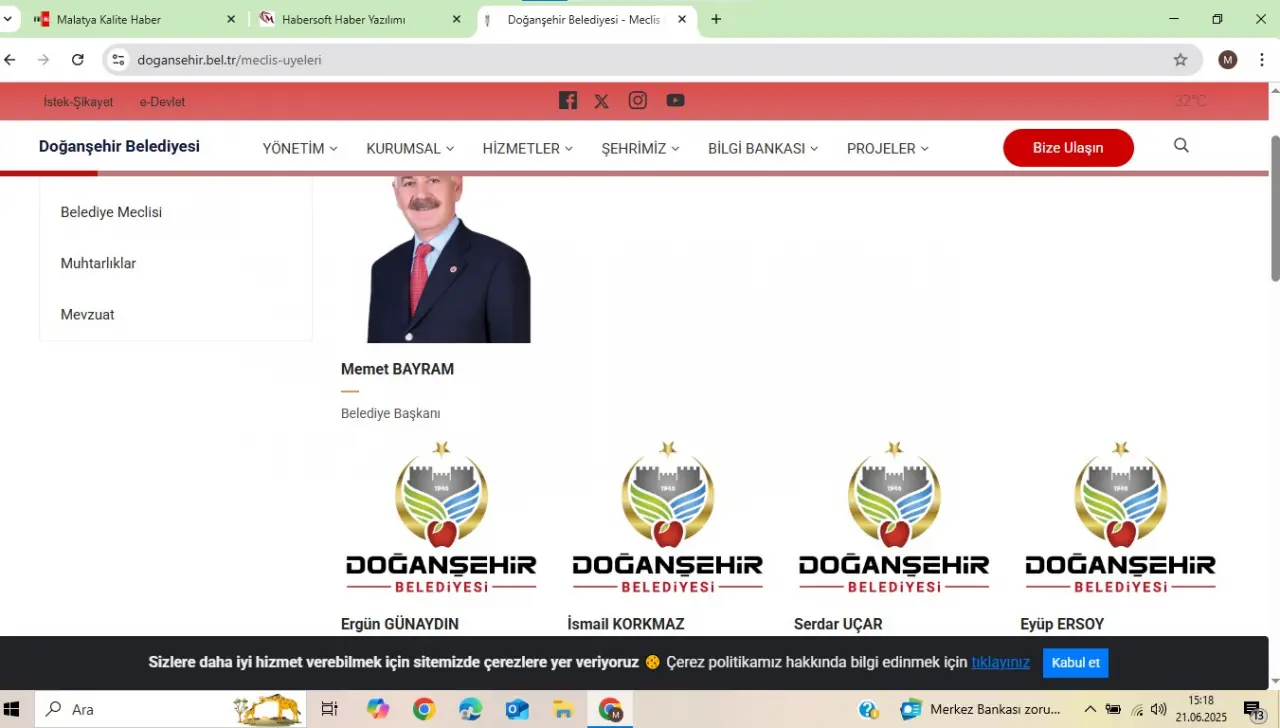Launch Copilot from the taskbar
Image resolution: width=1280 pixels, height=728 pixels.
pos(377,709)
